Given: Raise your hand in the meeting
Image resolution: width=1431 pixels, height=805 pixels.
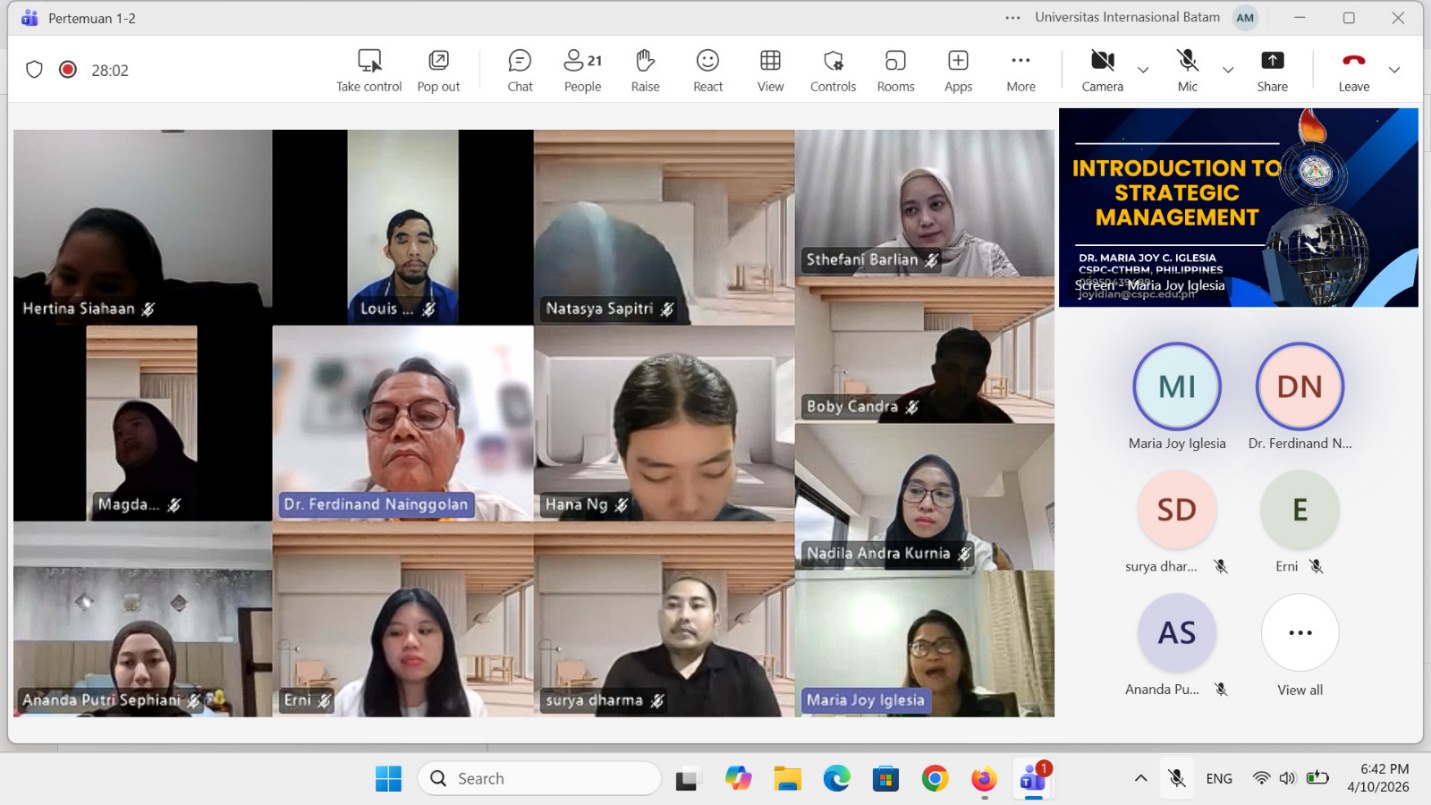Looking at the screenshot, I should (x=645, y=70).
